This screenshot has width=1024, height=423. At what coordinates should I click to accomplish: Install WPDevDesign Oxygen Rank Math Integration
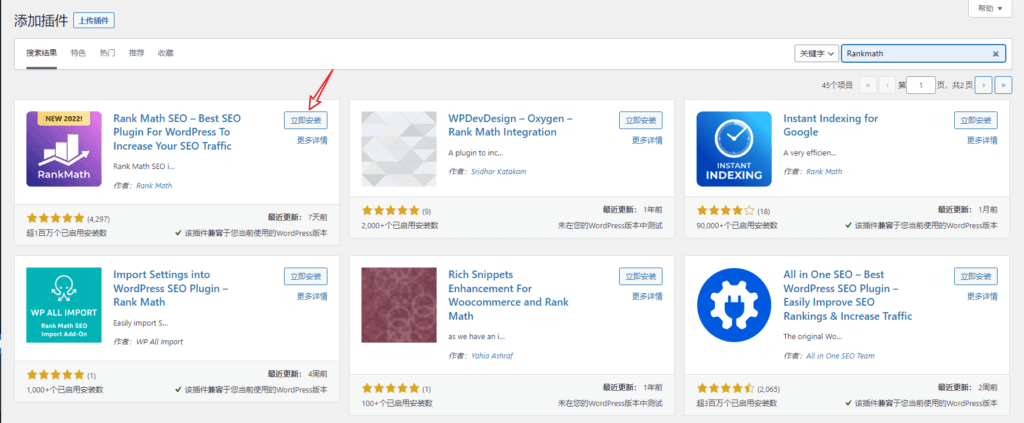pos(641,120)
